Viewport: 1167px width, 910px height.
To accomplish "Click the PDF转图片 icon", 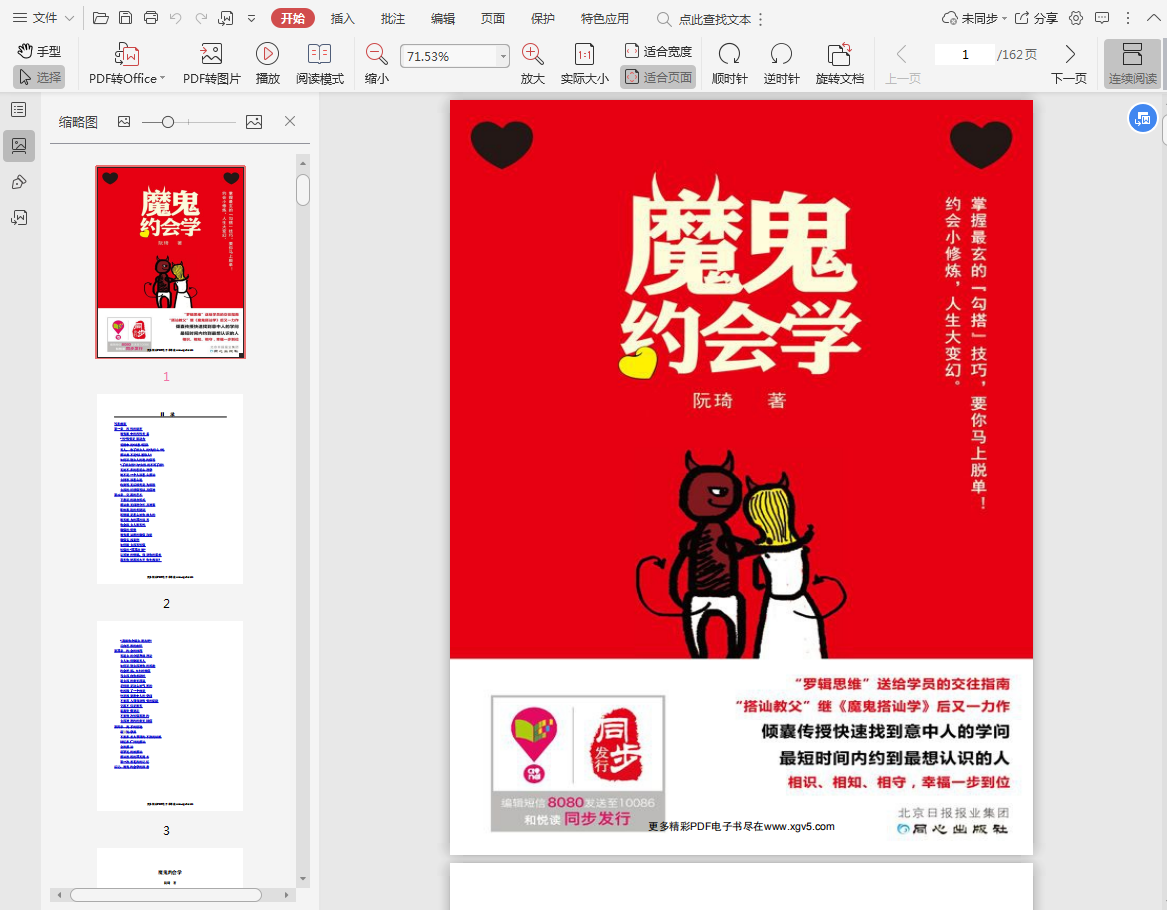I will point(211,54).
